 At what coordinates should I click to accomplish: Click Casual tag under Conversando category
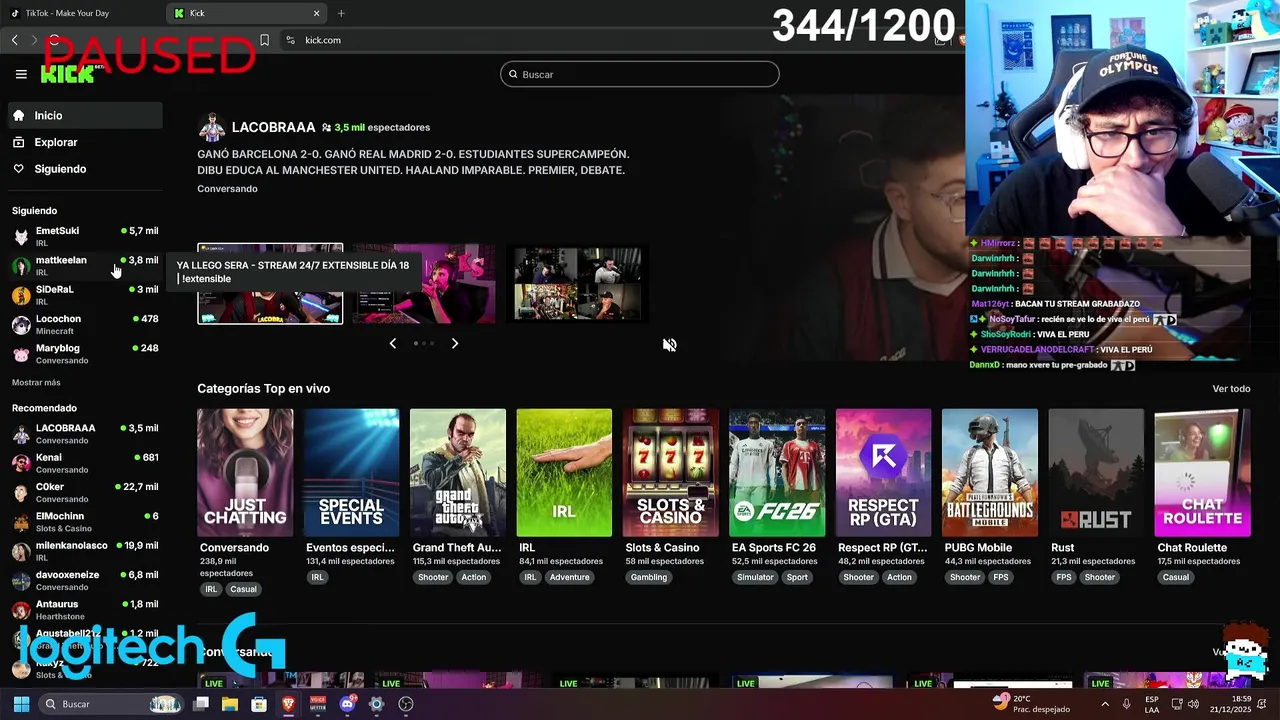(243, 589)
